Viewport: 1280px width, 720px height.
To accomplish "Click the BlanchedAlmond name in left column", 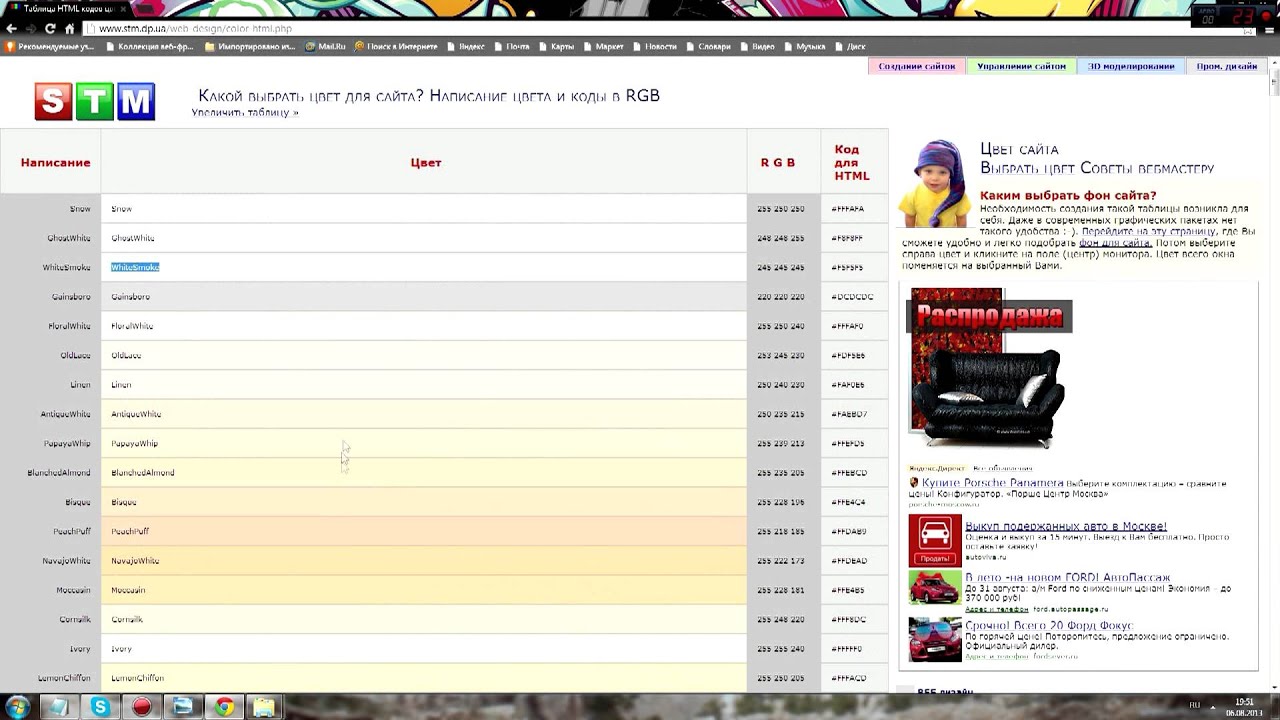I will click(59, 473).
